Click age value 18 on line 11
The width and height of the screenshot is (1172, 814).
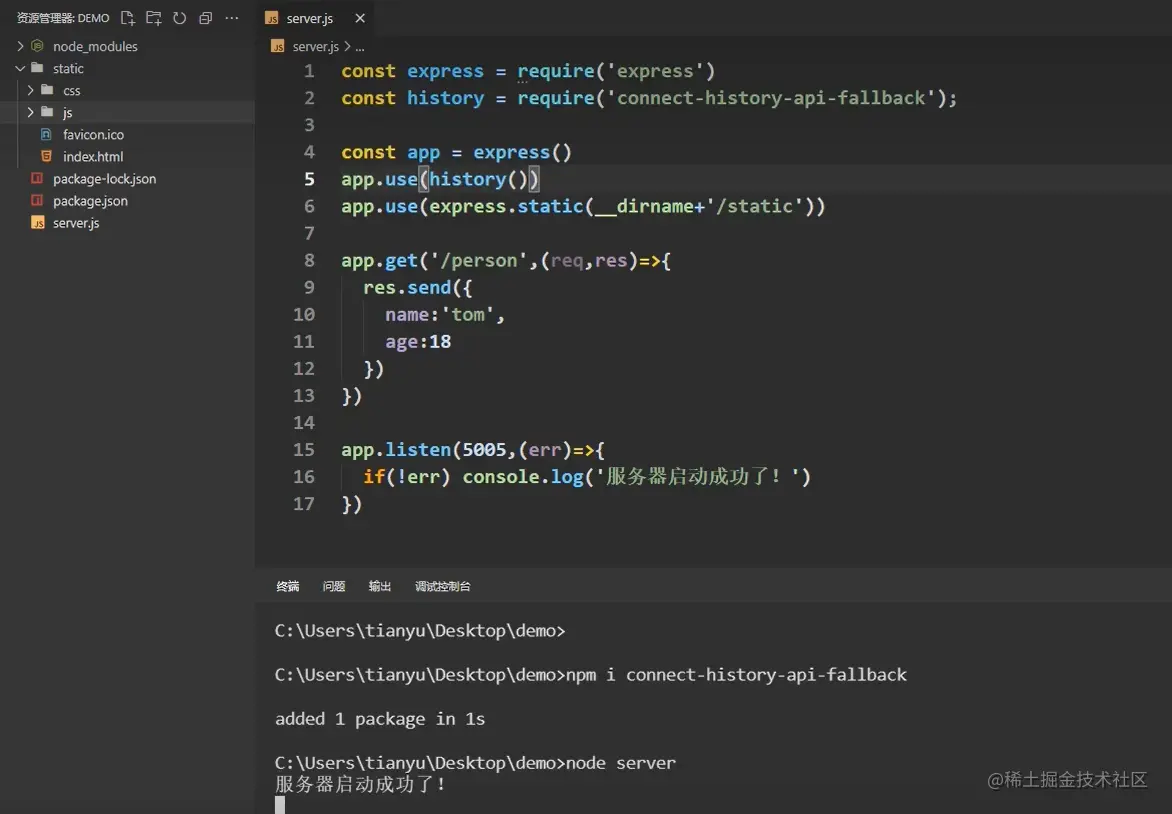tap(440, 342)
